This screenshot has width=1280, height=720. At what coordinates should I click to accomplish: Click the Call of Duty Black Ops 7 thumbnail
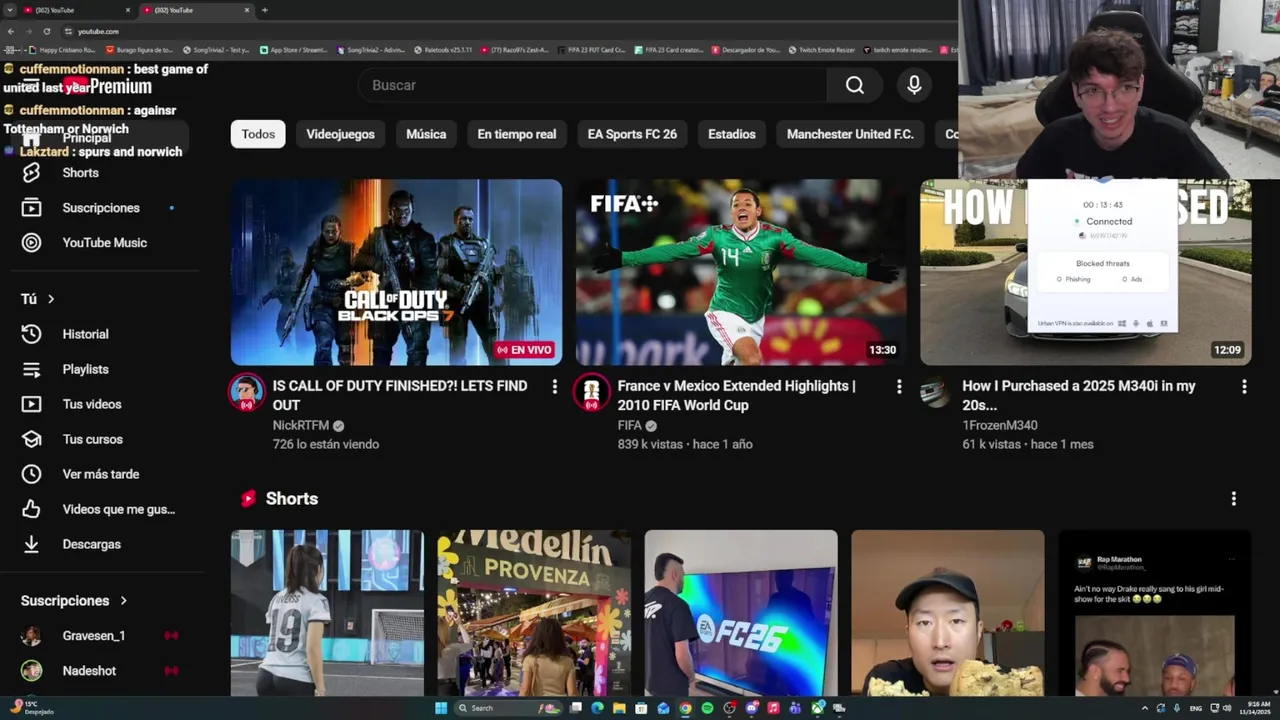pos(396,272)
